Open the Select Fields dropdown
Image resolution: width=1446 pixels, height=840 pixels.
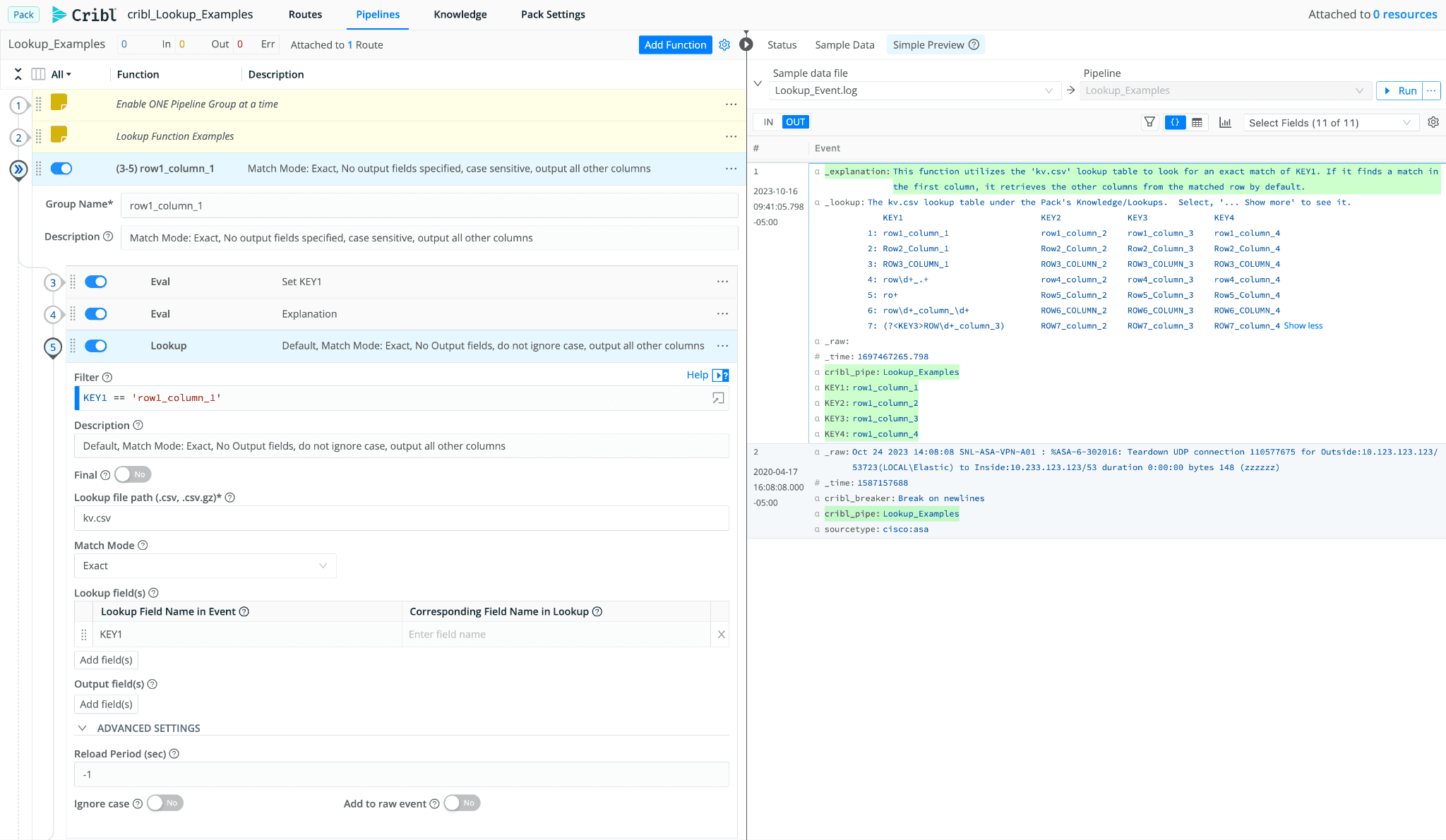[x=1330, y=123]
